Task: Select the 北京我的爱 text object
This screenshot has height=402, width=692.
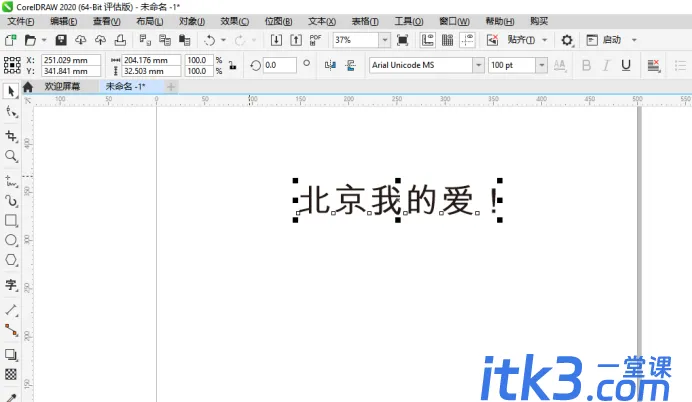Action: point(398,200)
